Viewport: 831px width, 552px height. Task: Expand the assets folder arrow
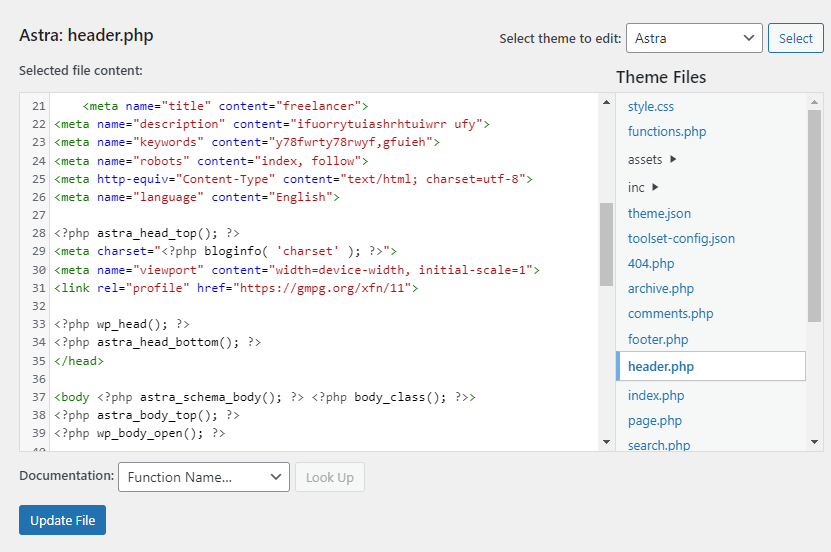coord(673,159)
